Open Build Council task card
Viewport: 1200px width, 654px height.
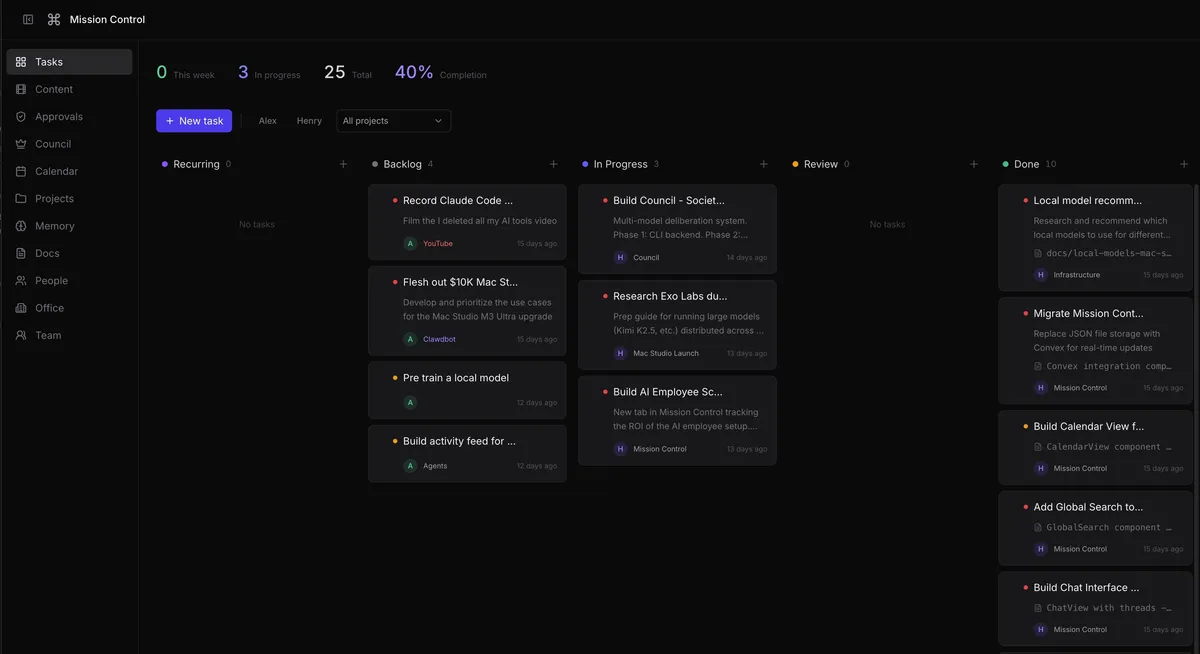click(677, 228)
